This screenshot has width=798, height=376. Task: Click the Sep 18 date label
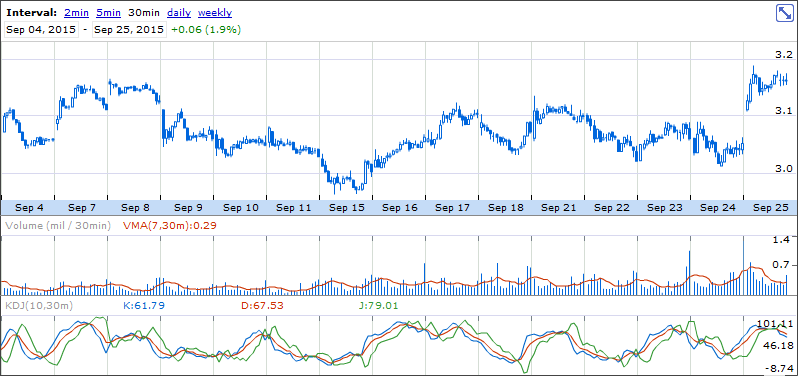[x=506, y=208]
